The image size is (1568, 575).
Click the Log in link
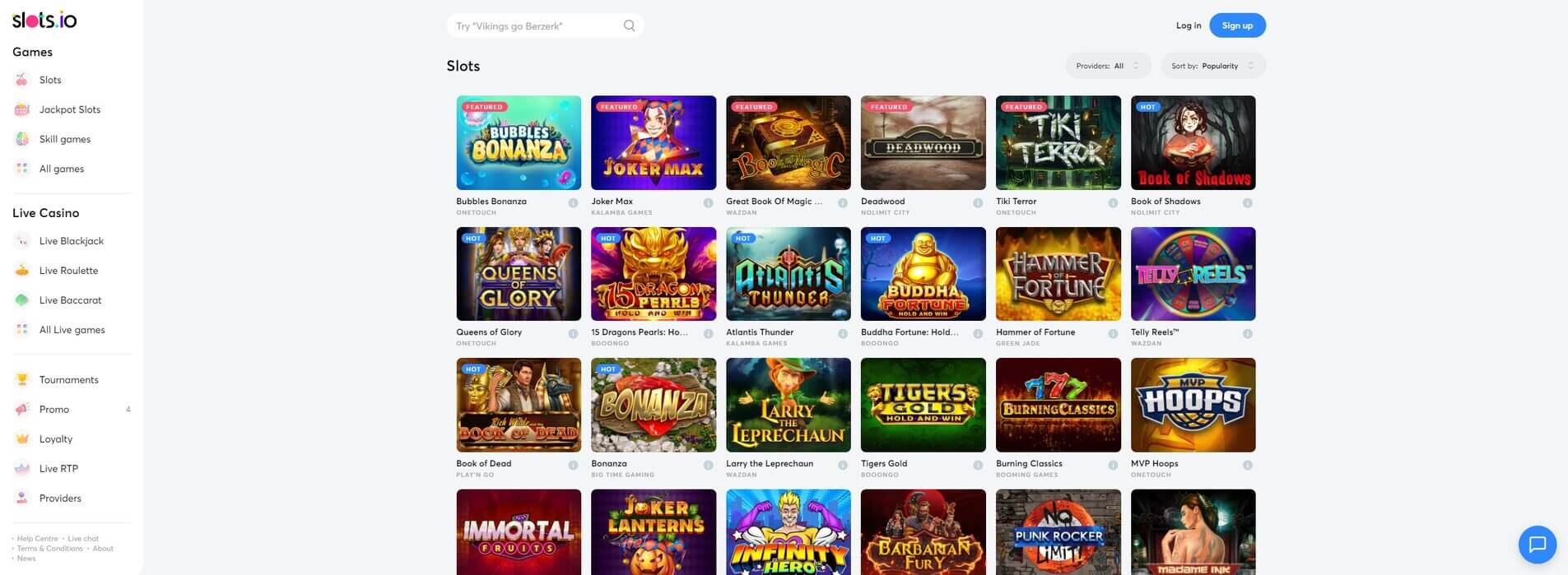(1188, 26)
